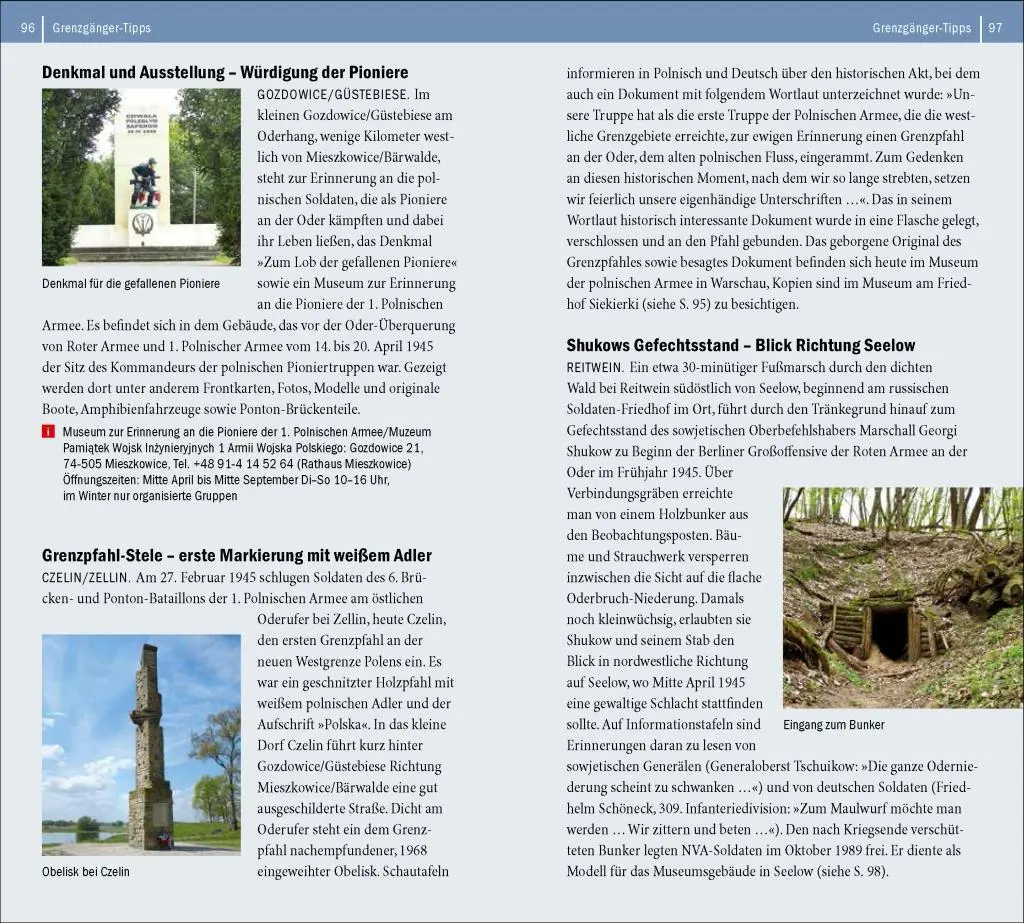
Task: Click heading Shukows Gefechtsstand – Blick Richtung Seelow
Action: [741, 346]
